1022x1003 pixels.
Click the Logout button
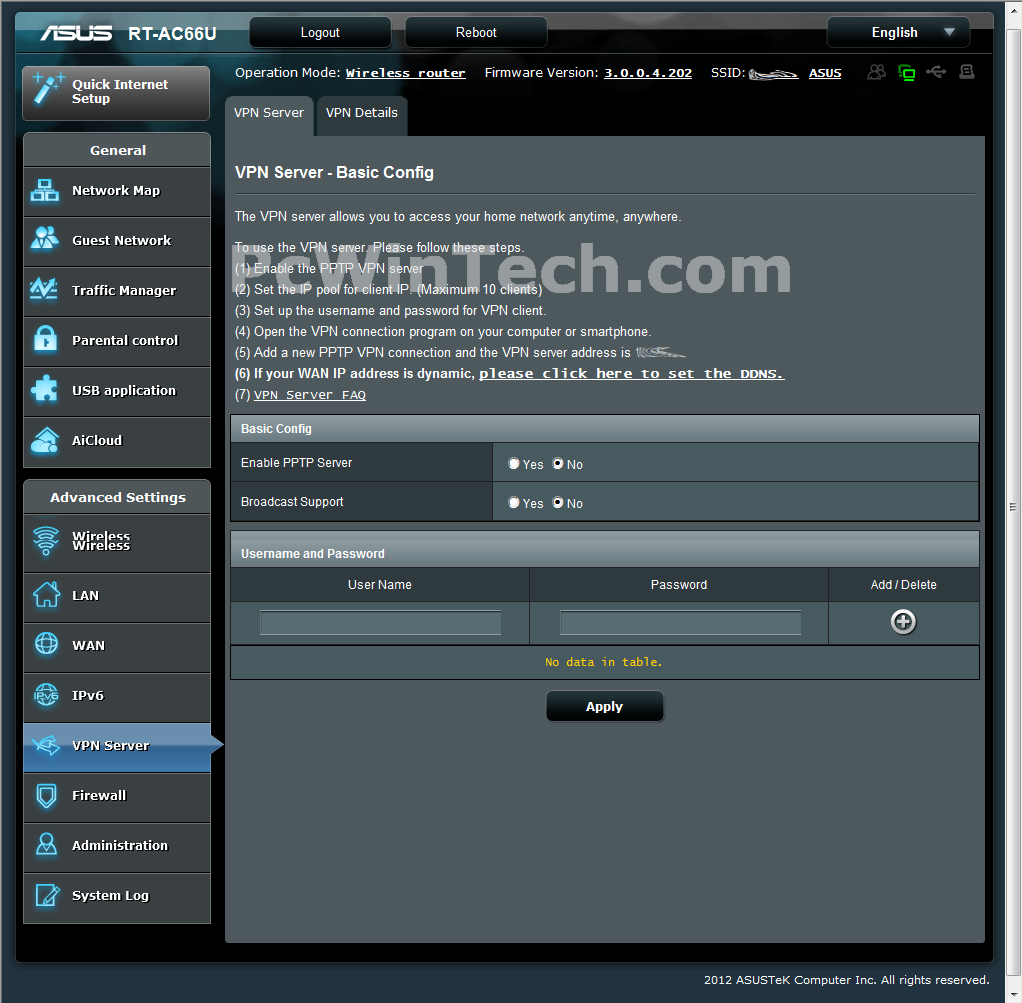(320, 32)
